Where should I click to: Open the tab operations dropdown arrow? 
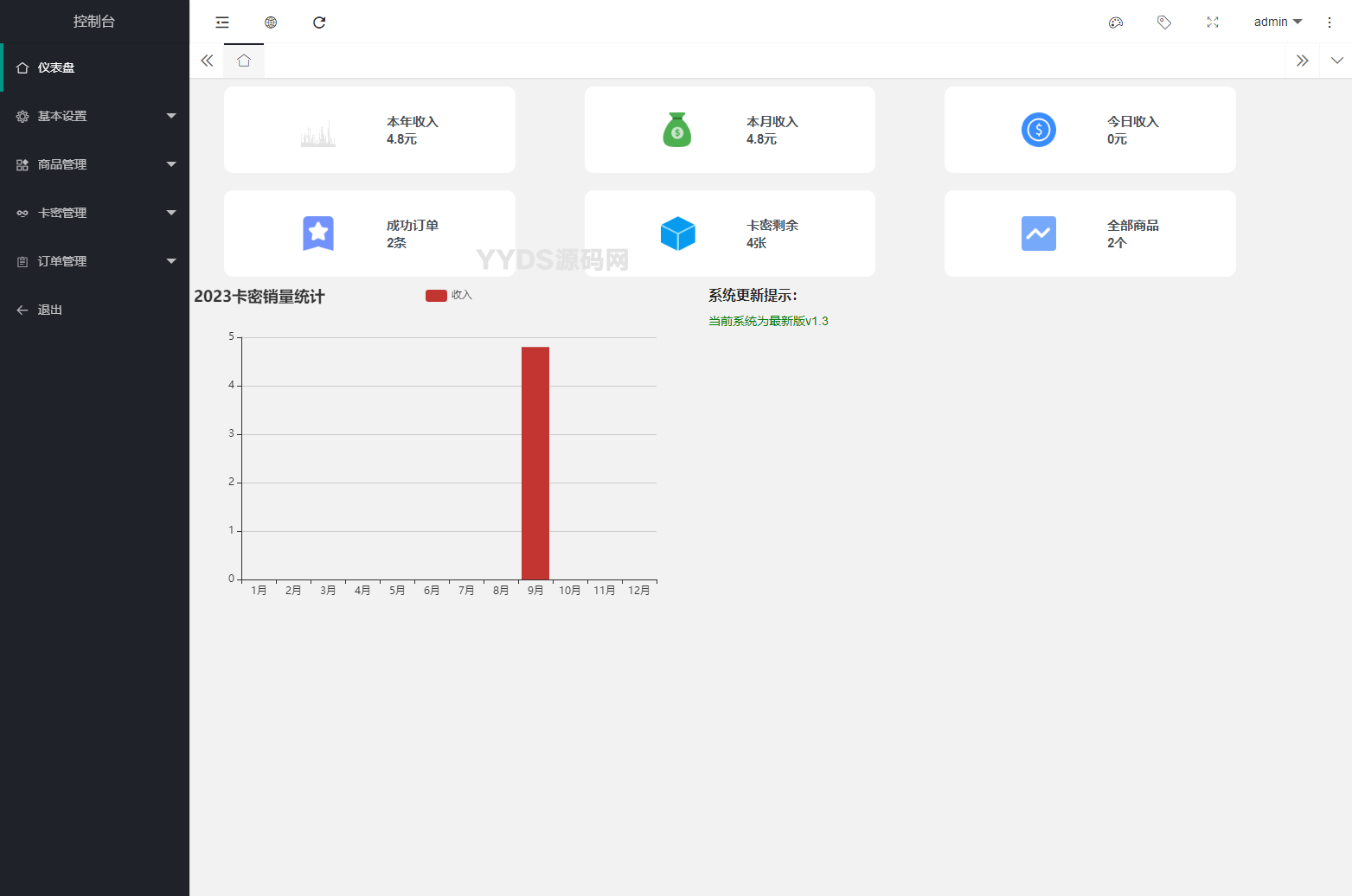[x=1337, y=61]
